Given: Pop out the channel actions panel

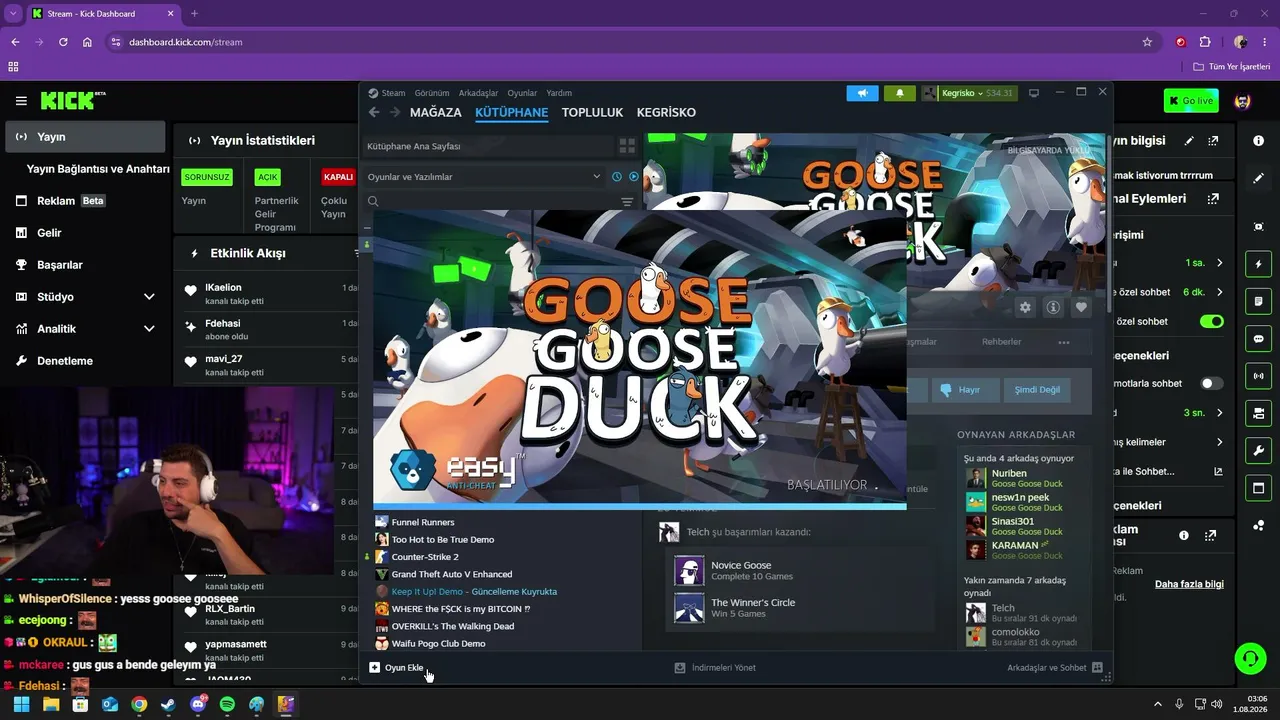Looking at the screenshot, I should (x=1213, y=199).
